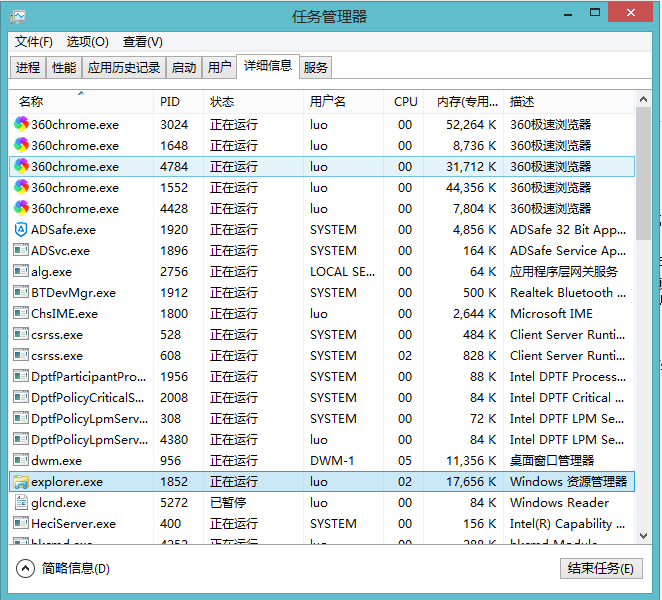
Task: Click the icon of 360chrome.exe PID 4784
Action: click(21, 166)
